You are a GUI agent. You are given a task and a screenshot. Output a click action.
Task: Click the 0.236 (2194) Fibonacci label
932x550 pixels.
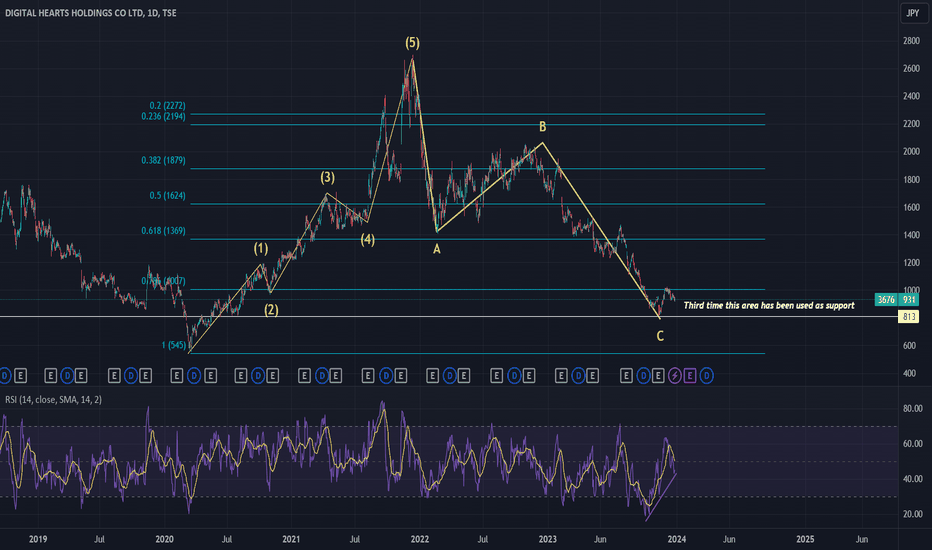pos(163,117)
